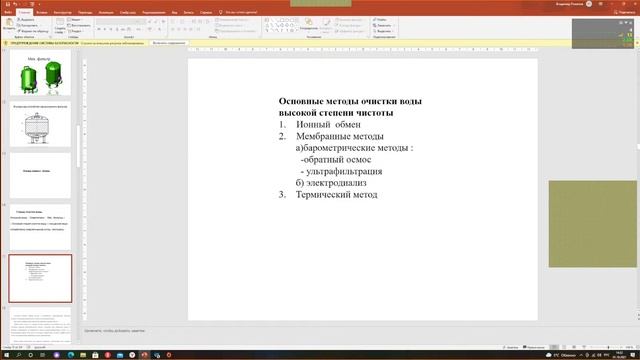The image size is (640, 360).
Task: Reset slide with Восстановить
Action: (79, 25)
